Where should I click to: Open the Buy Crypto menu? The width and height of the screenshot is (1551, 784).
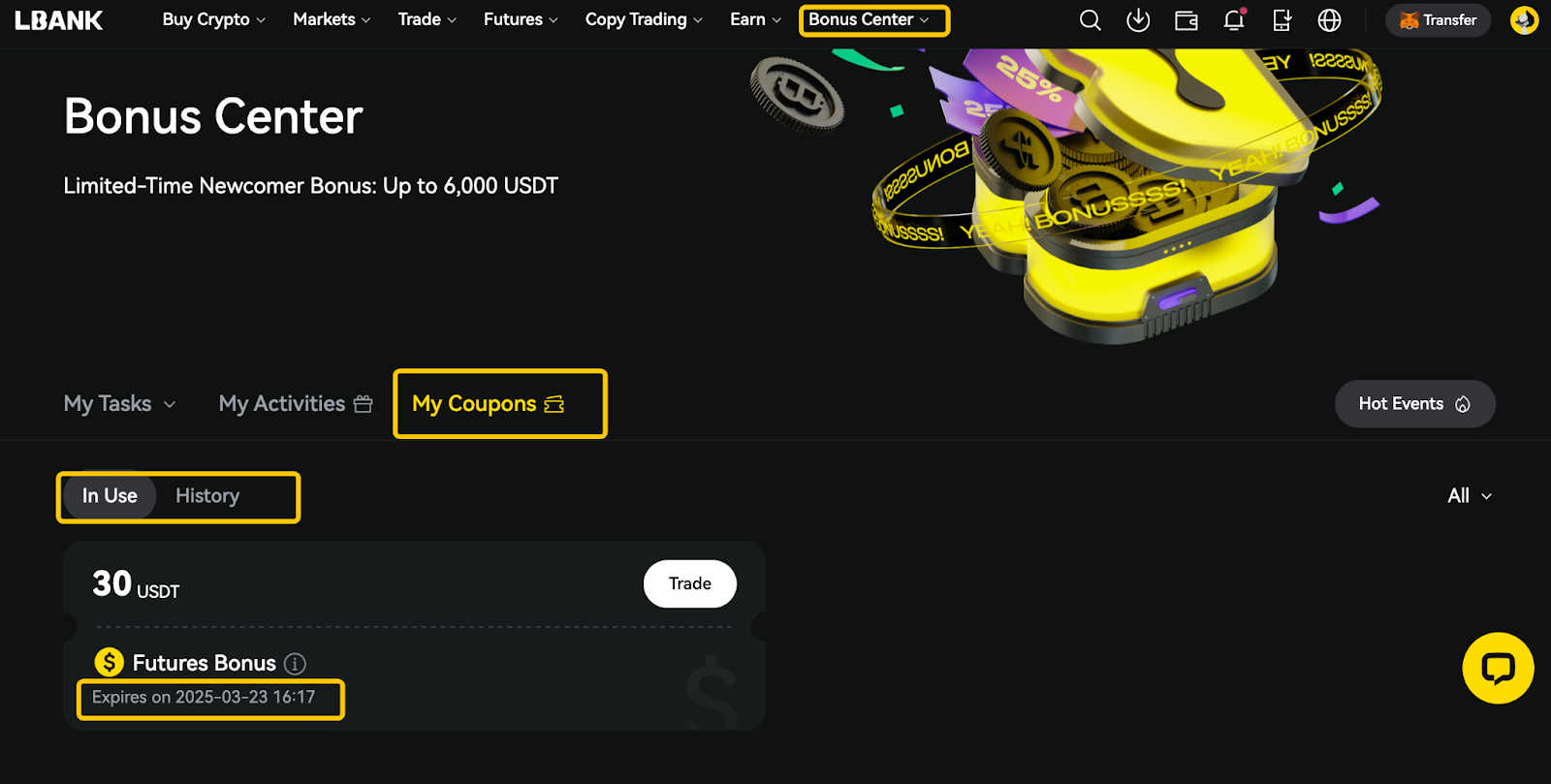point(213,19)
